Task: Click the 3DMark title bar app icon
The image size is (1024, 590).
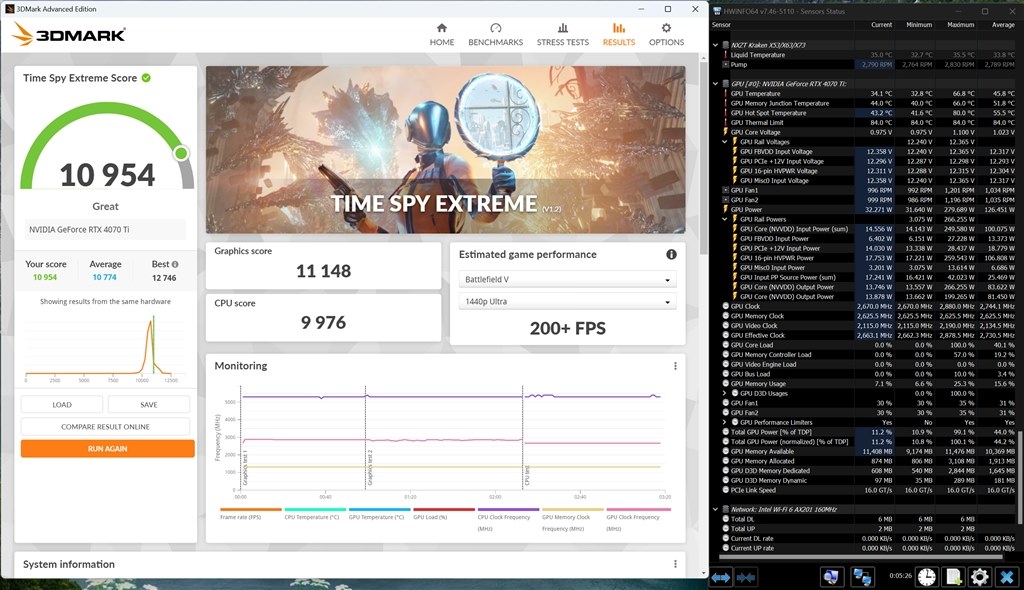Action: pos(9,9)
